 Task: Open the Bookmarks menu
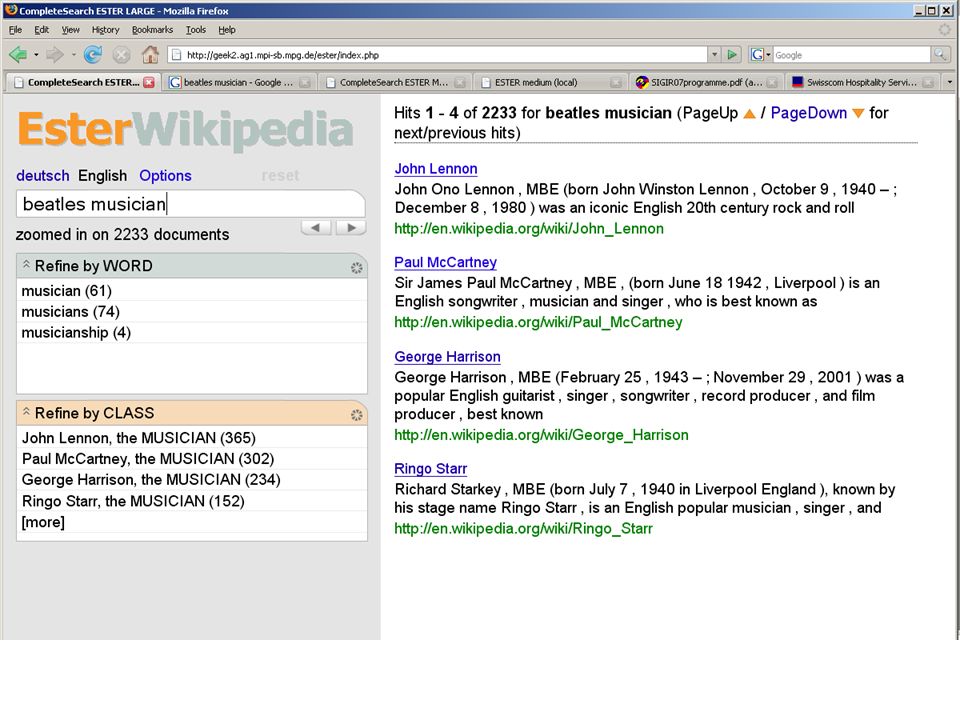152,29
